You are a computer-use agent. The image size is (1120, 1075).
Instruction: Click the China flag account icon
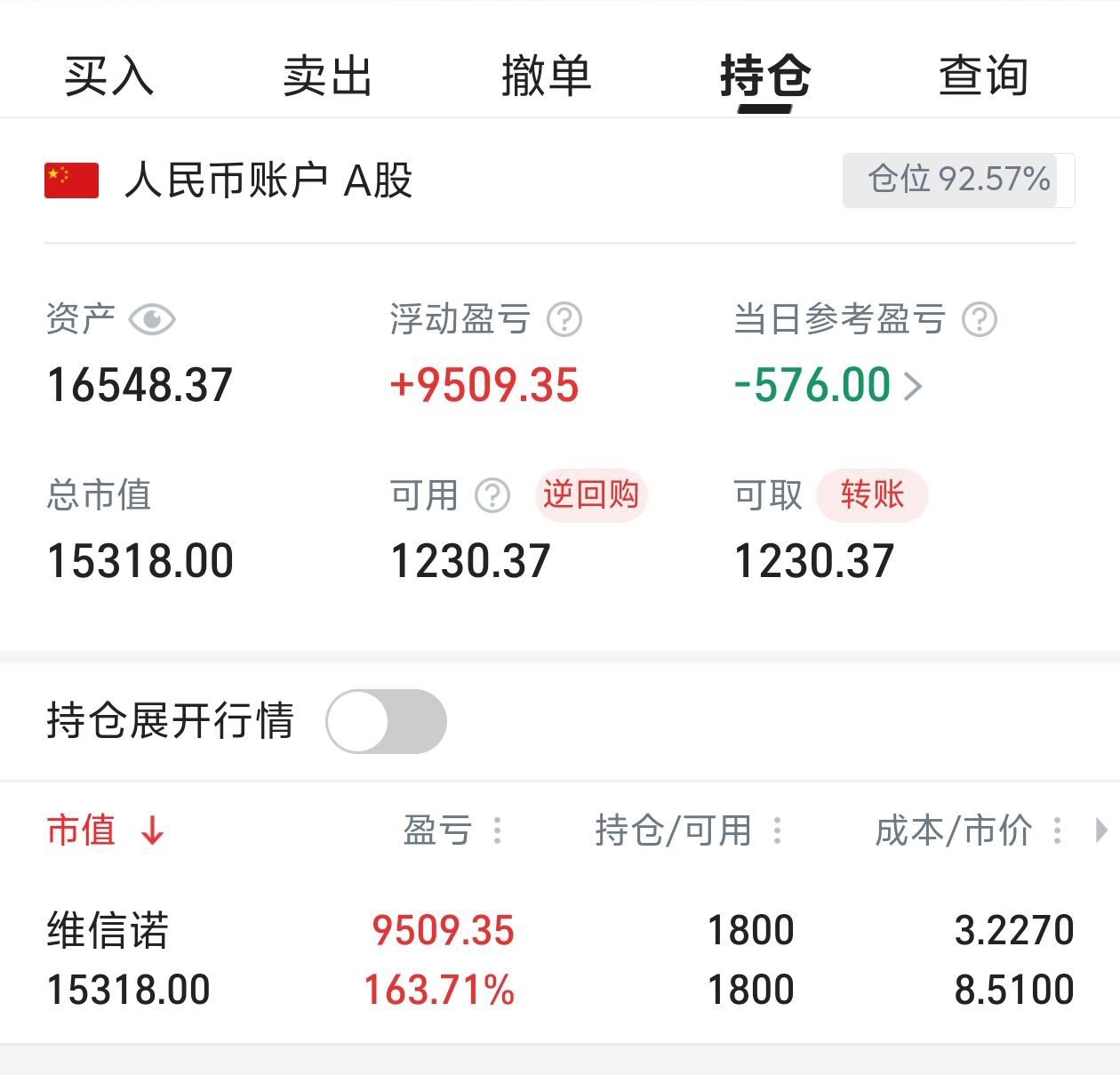[x=71, y=181]
